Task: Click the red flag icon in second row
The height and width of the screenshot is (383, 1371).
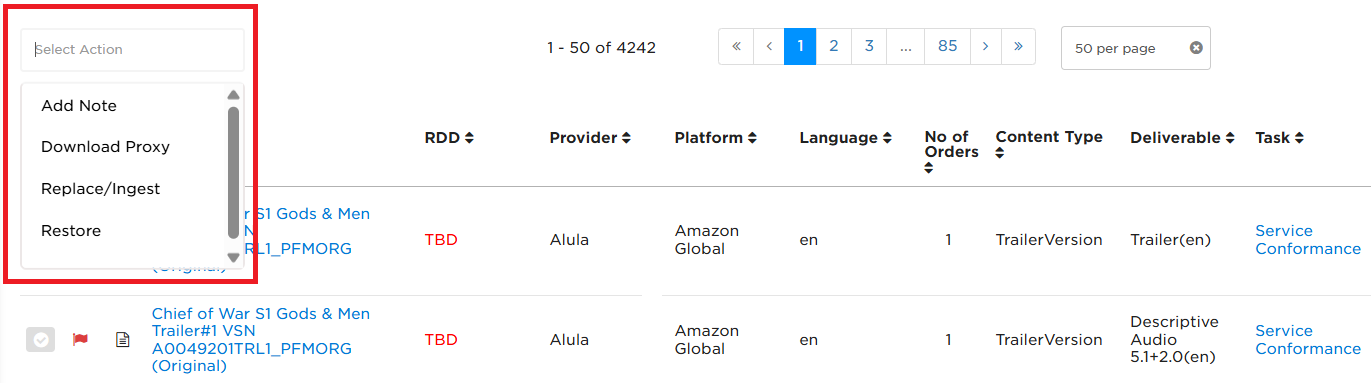Action: pyautogui.click(x=80, y=340)
